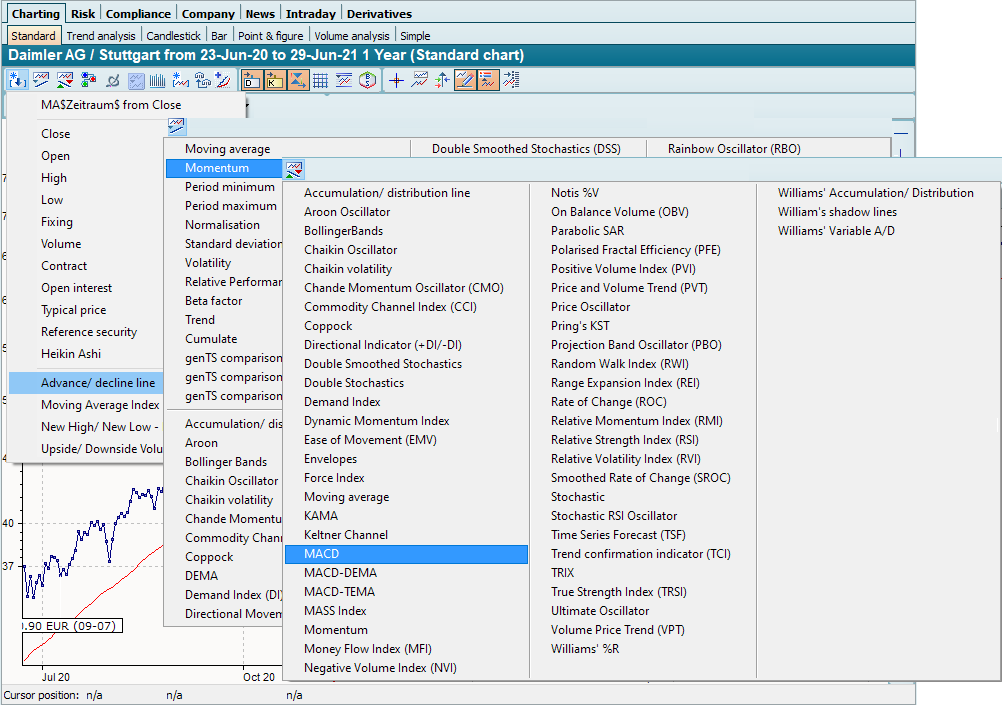
Task: Expand the Moving Average Index menu entry
Action: point(99,405)
